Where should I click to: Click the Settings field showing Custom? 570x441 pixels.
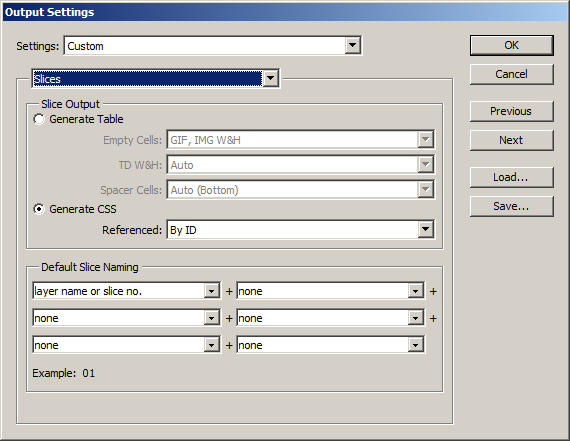coord(213,46)
